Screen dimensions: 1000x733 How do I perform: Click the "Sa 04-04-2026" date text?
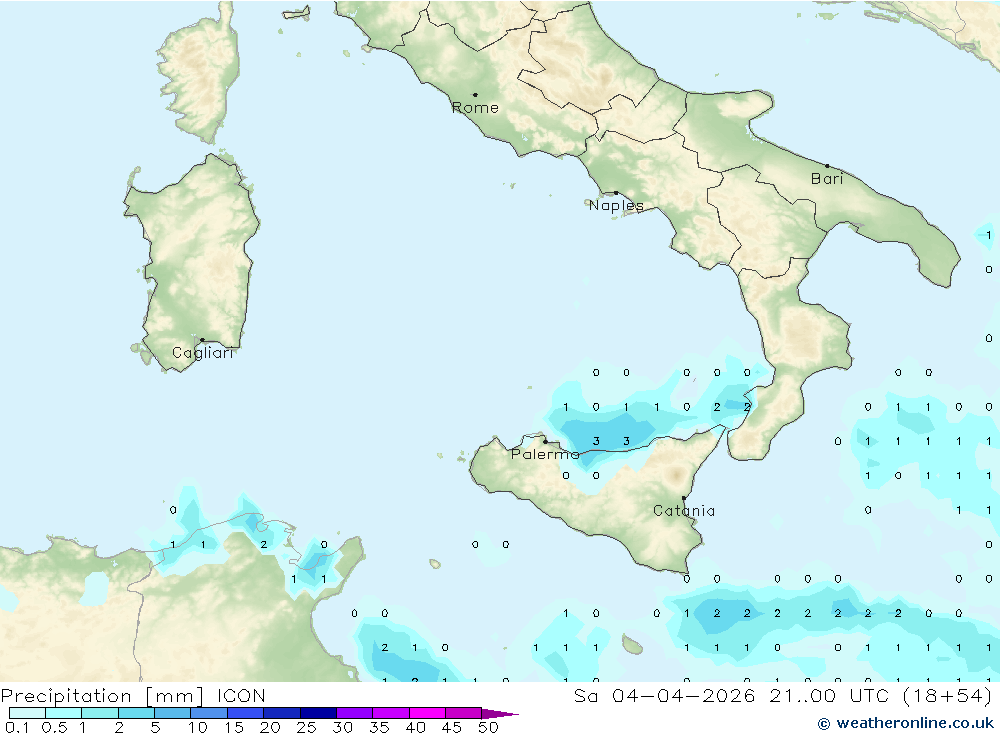[x=664, y=695]
